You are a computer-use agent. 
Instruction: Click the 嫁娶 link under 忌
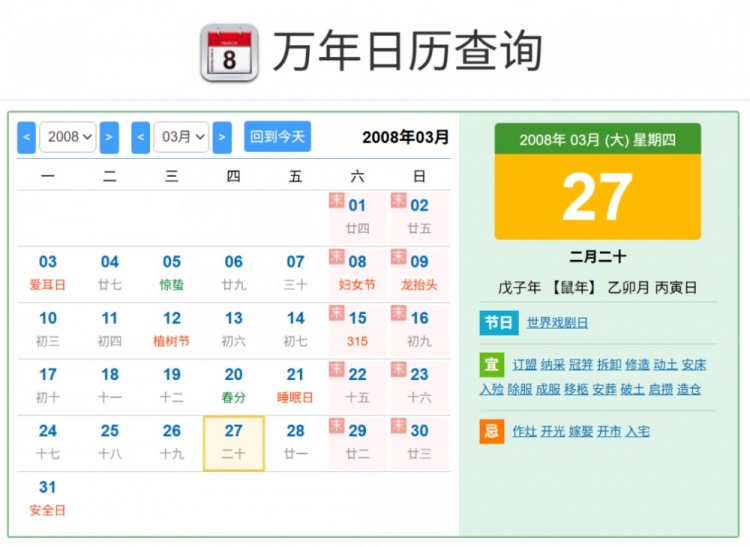point(581,432)
